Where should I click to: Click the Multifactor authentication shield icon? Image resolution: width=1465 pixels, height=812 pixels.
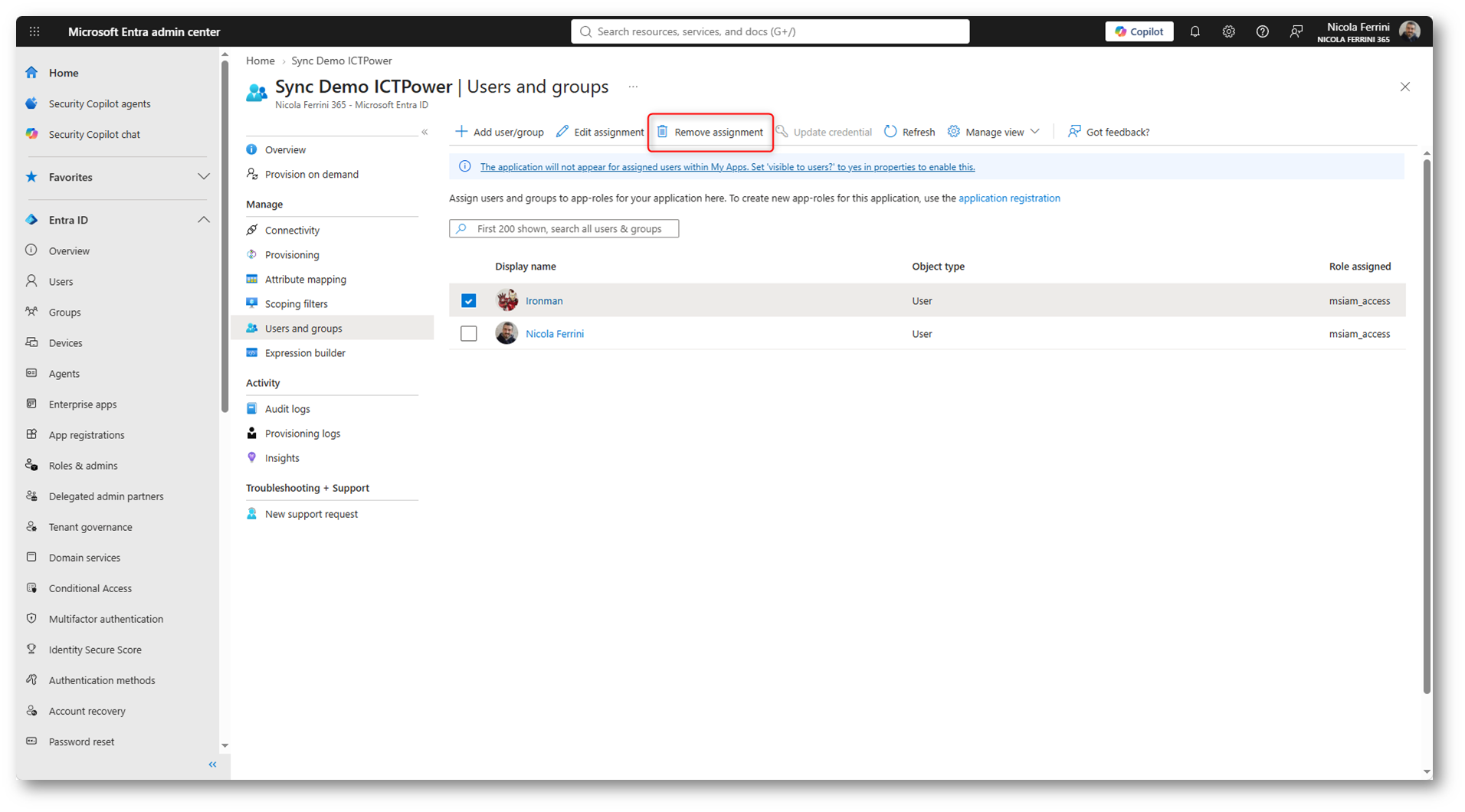point(31,618)
